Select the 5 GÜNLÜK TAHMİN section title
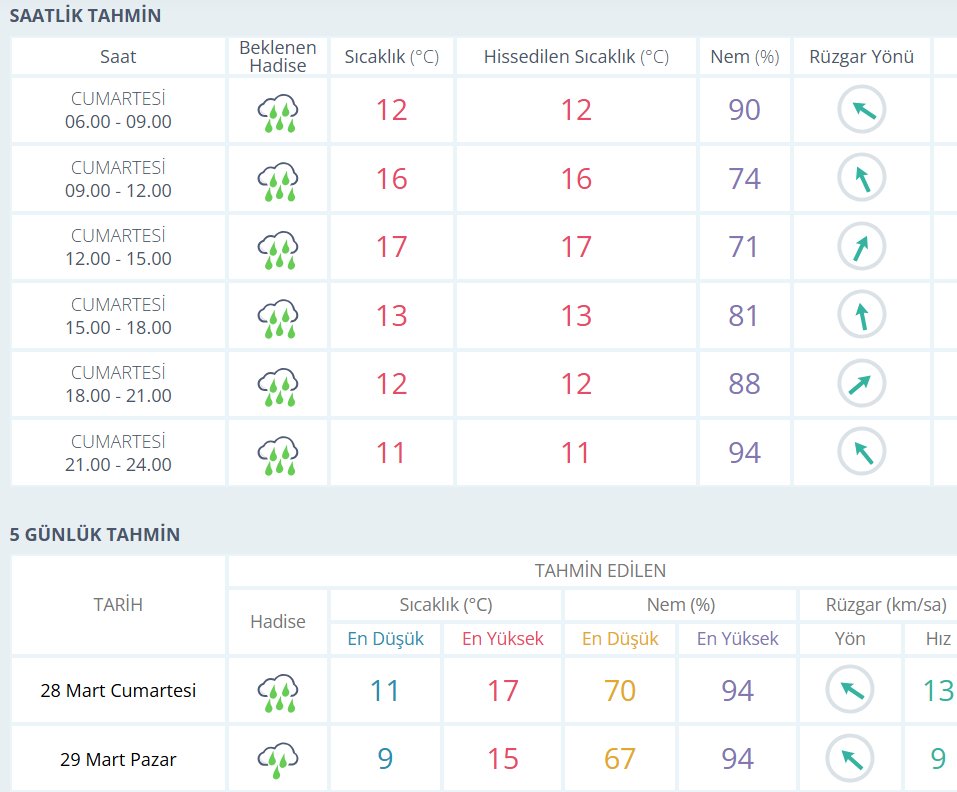Image resolution: width=957 pixels, height=792 pixels. click(95, 535)
